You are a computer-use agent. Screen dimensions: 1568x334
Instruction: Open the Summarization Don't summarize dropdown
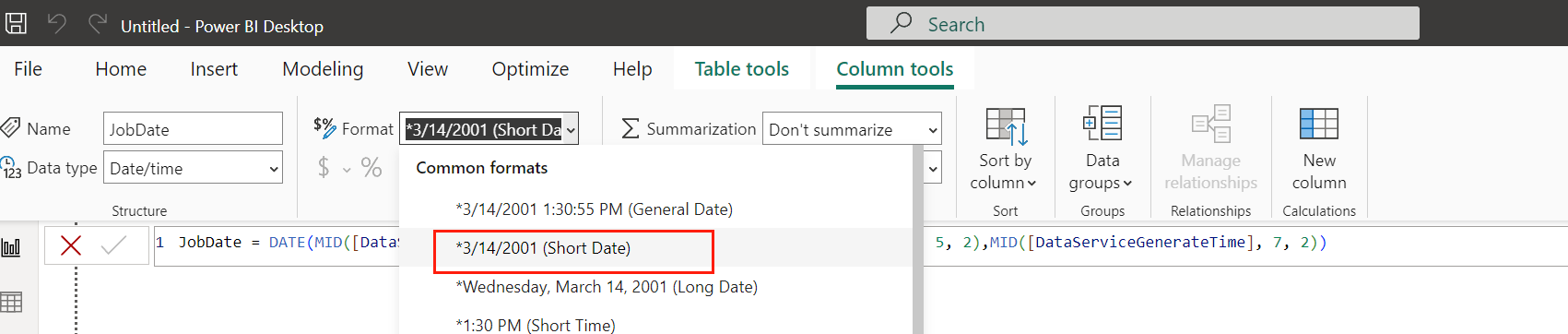pos(852,129)
